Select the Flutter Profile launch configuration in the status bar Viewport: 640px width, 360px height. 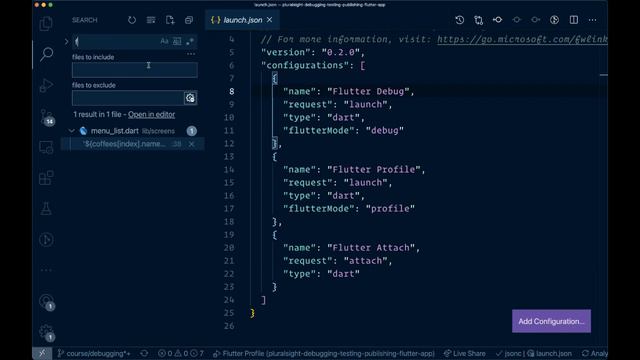[x=324, y=353]
